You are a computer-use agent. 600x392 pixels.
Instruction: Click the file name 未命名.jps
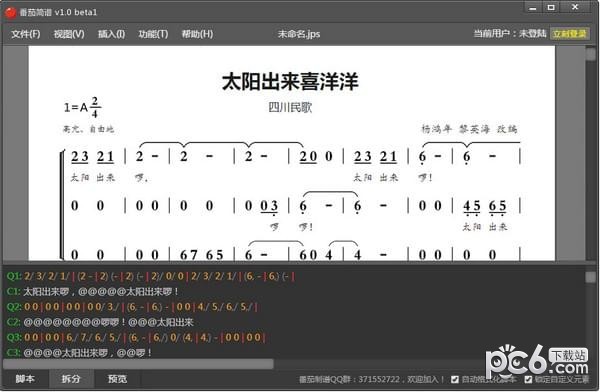coord(299,34)
